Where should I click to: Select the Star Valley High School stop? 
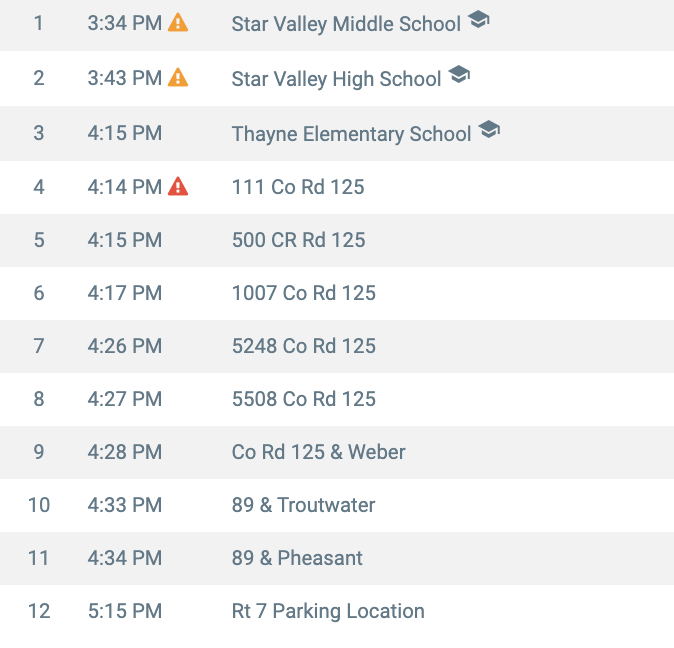tap(336, 79)
